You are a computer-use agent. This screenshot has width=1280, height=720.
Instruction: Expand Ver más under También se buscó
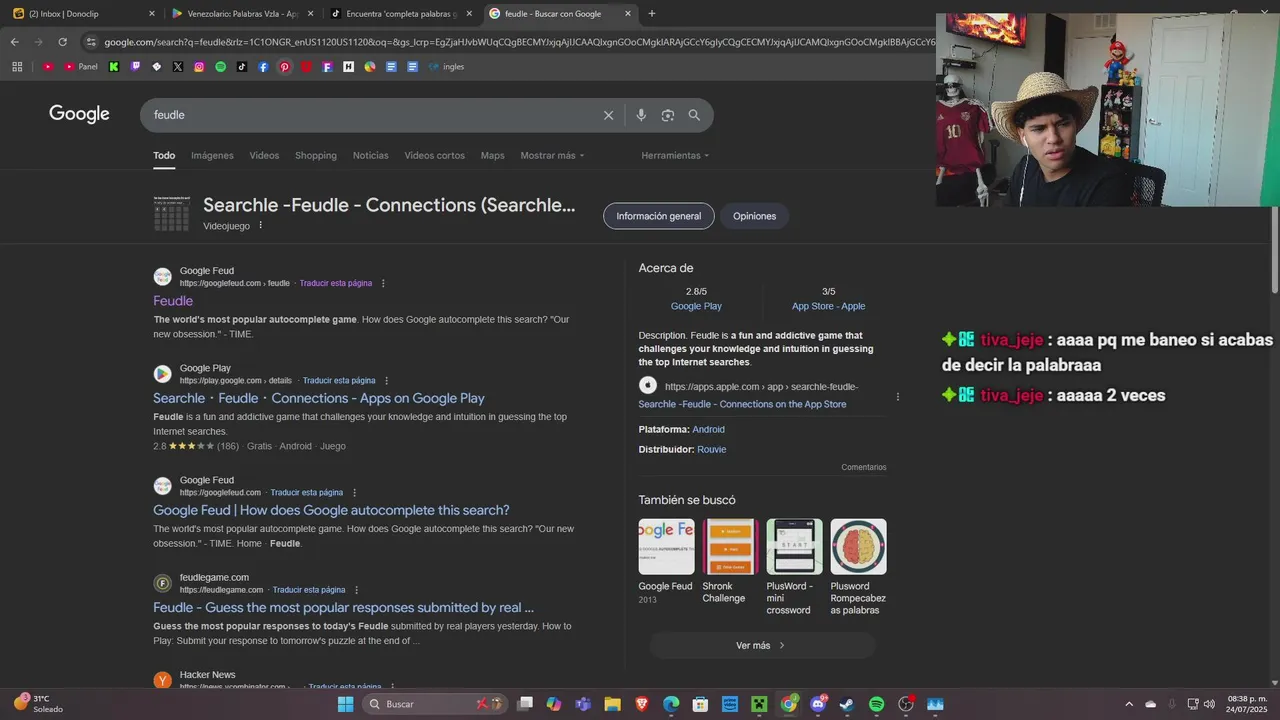coord(762,646)
